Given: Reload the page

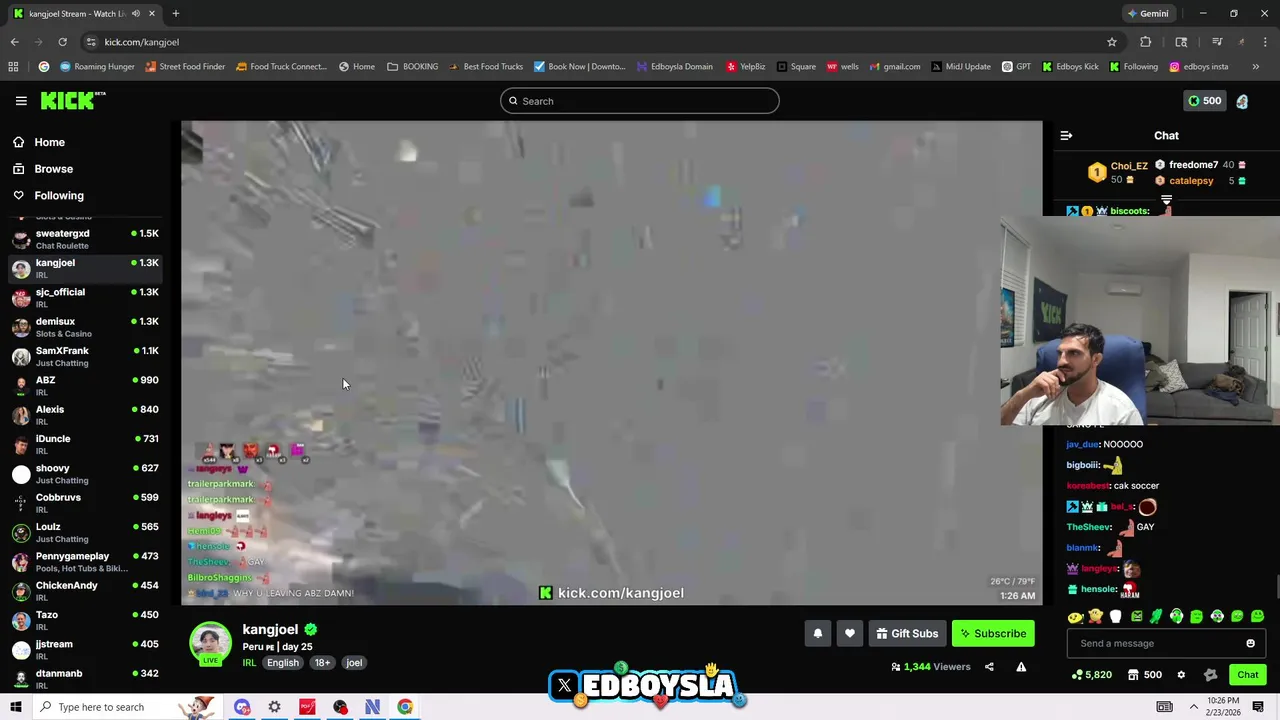Looking at the screenshot, I should (x=62, y=42).
